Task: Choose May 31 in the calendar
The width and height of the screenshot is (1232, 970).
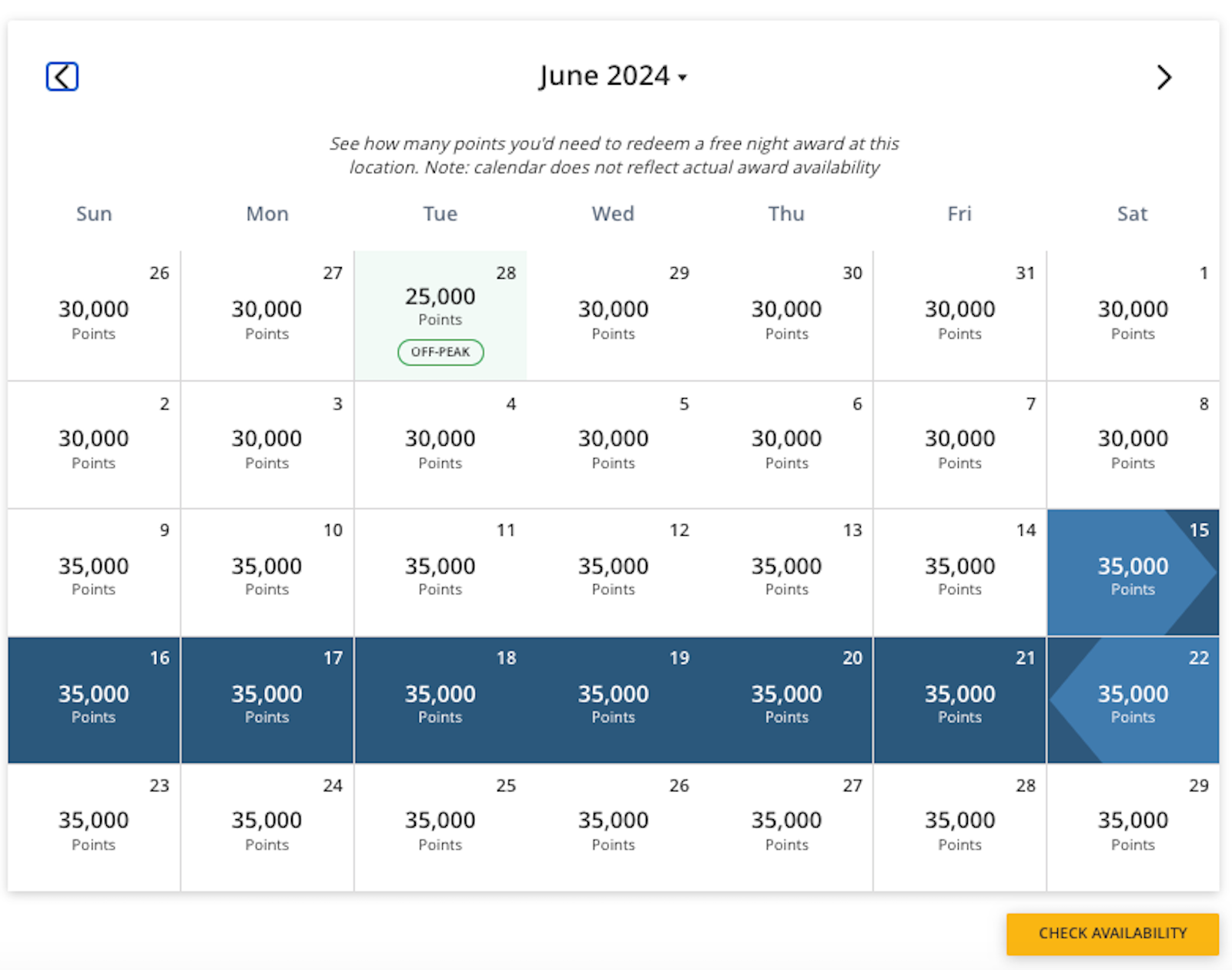Action: 960,315
